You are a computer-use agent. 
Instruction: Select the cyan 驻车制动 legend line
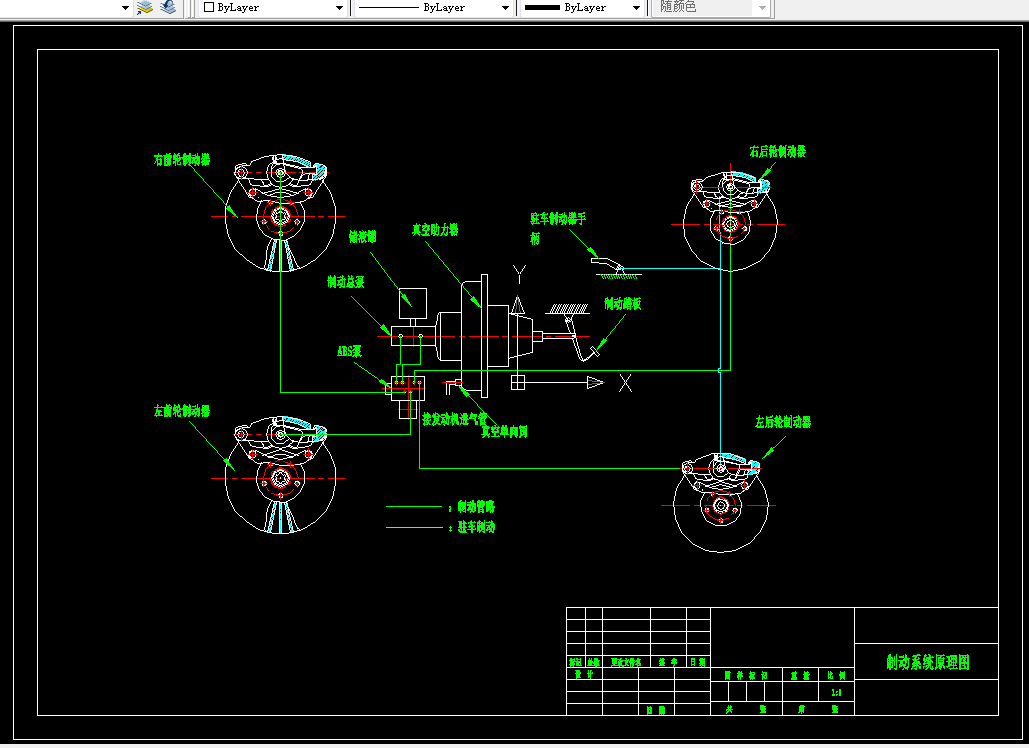(415, 528)
